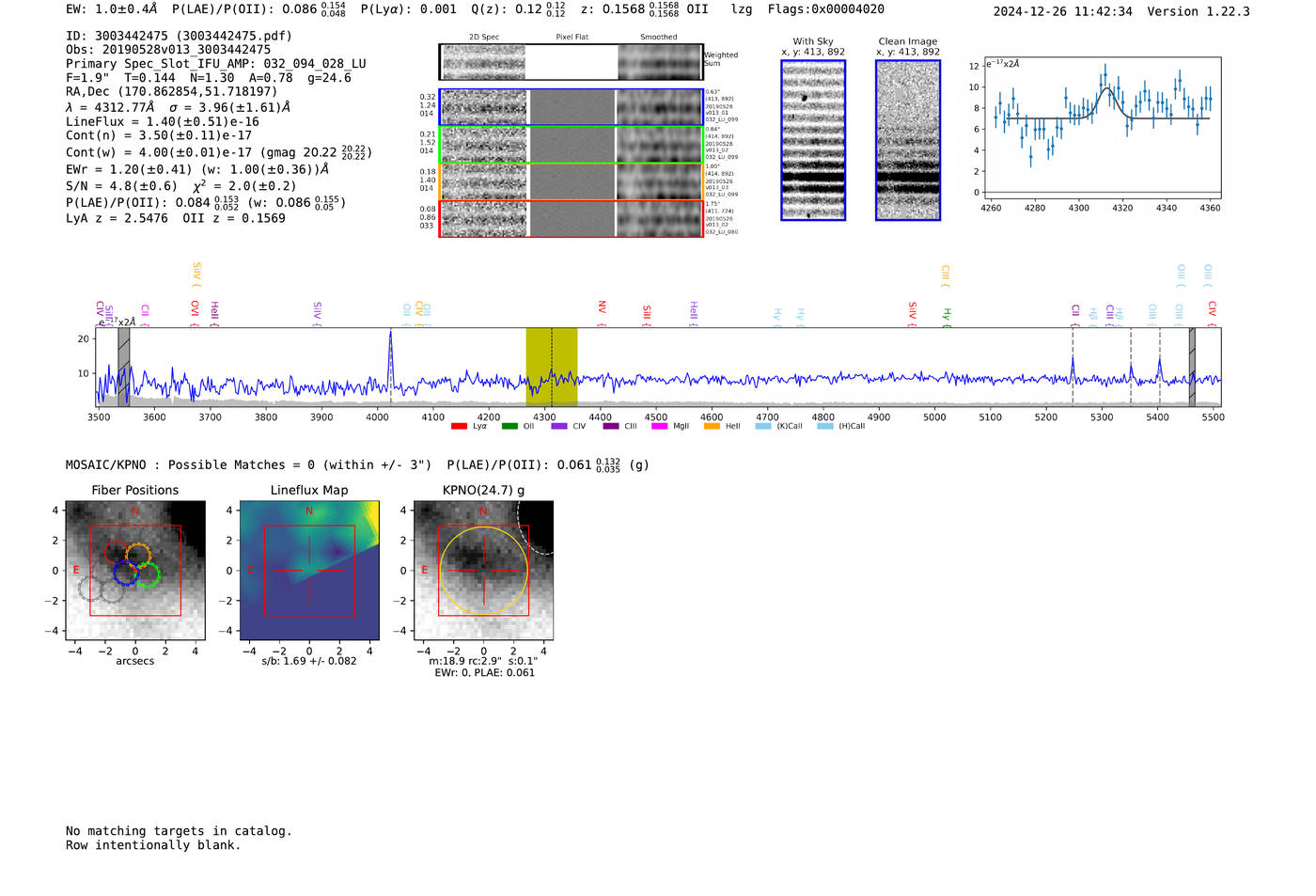Click the KPNO(24.7) g cutout image
The width and height of the screenshot is (1316, 896).
tap(483, 570)
